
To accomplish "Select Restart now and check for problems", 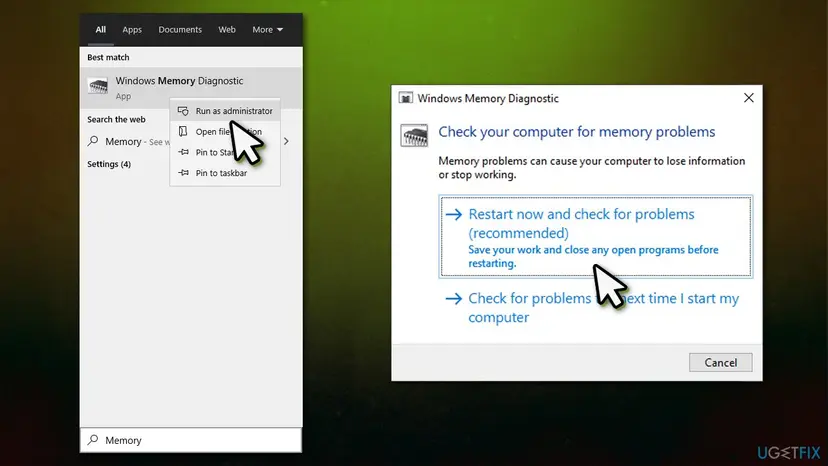I will (x=596, y=237).
